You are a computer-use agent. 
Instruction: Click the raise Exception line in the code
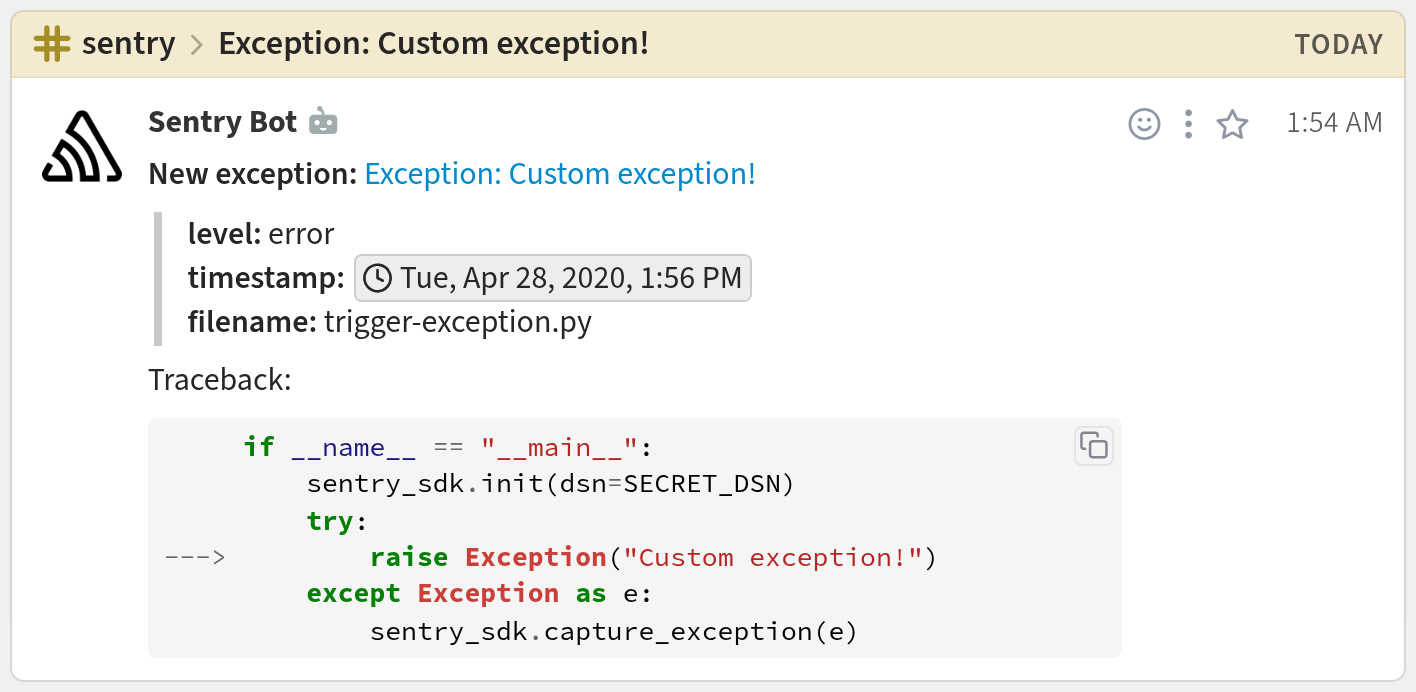[651, 557]
